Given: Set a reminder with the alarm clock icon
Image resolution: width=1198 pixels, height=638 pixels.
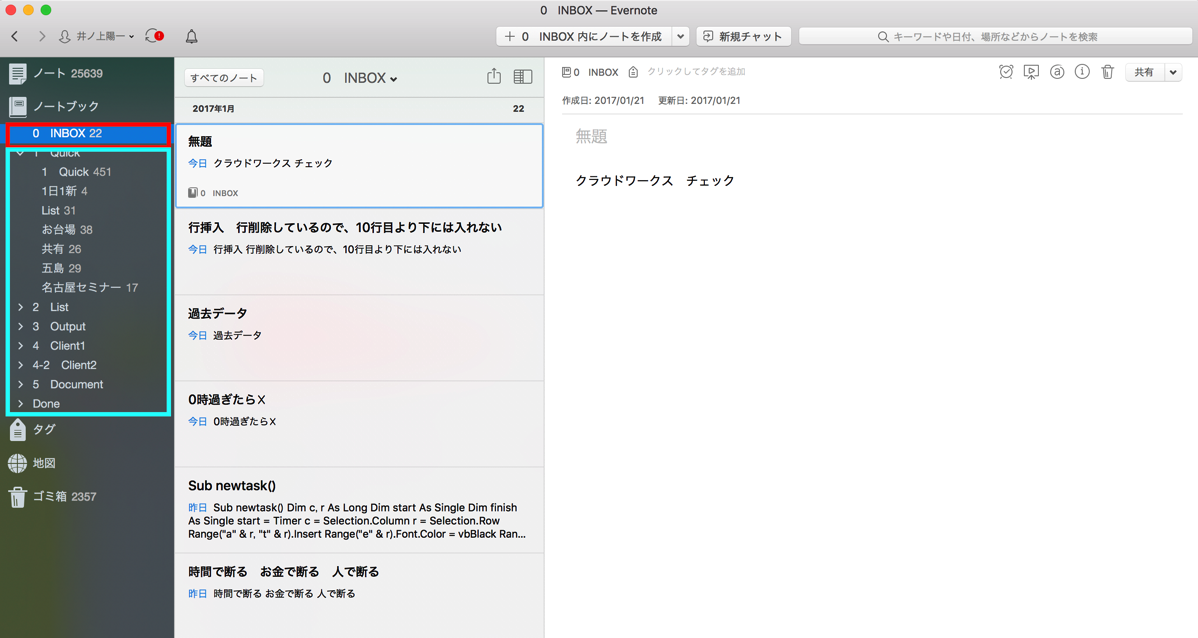Looking at the screenshot, I should coord(1006,72).
